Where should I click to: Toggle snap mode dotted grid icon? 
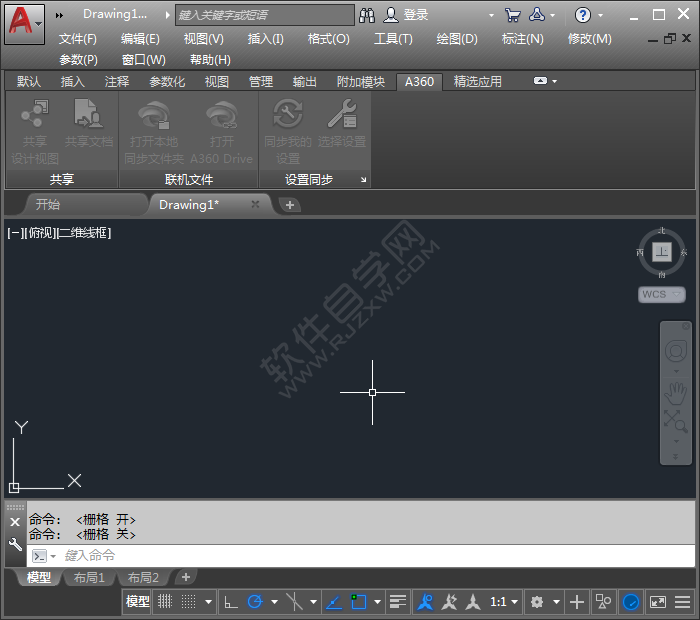(x=188, y=602)
